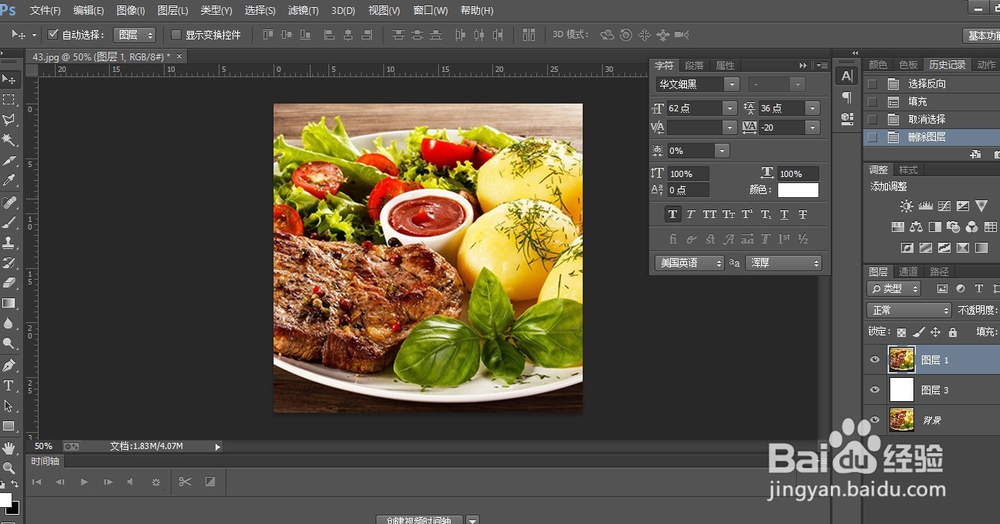Viewport: 1000px width, 524px height.
Task: Click the Faux Bold button in Character panel
Action: (x=672, y=214)
